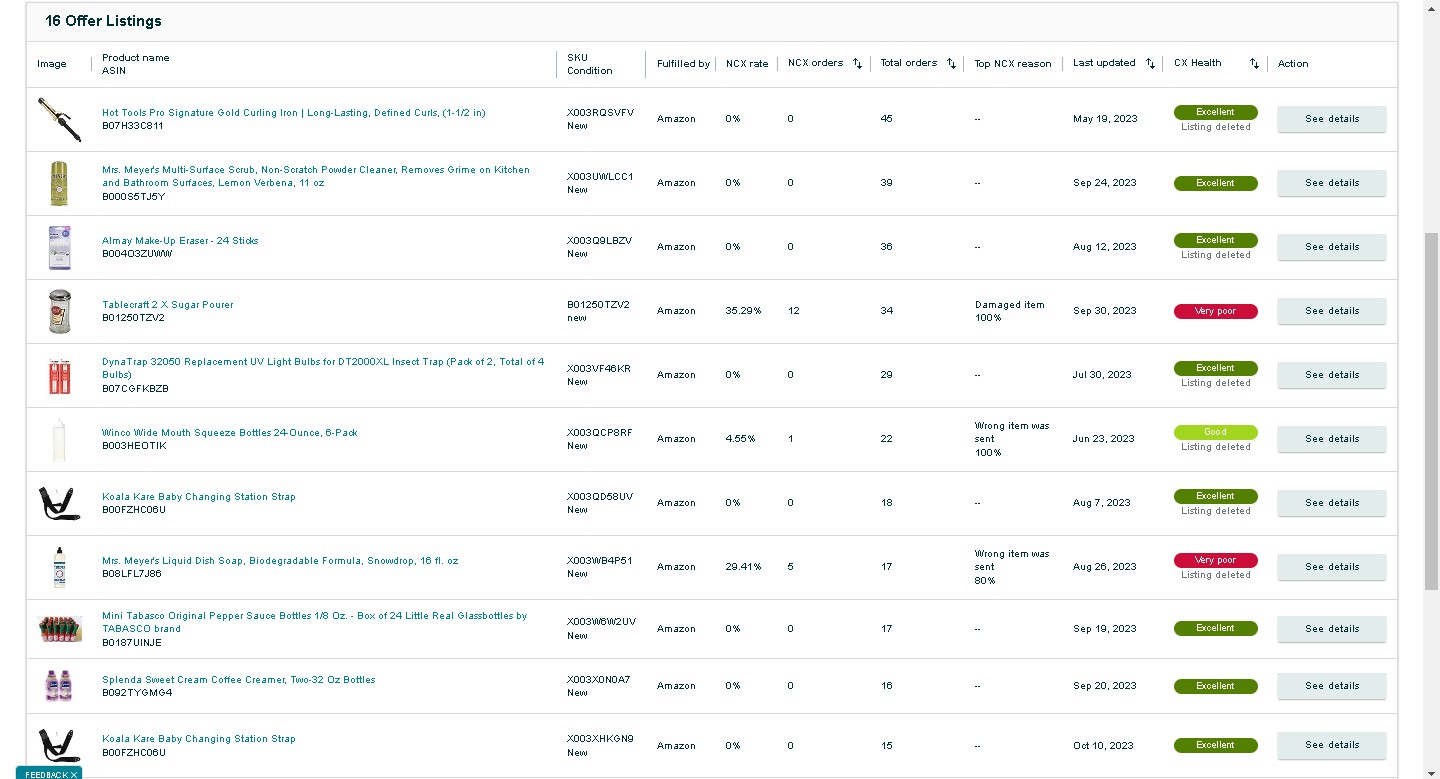Click the Damaged item 100% reason

point(1010,311)
